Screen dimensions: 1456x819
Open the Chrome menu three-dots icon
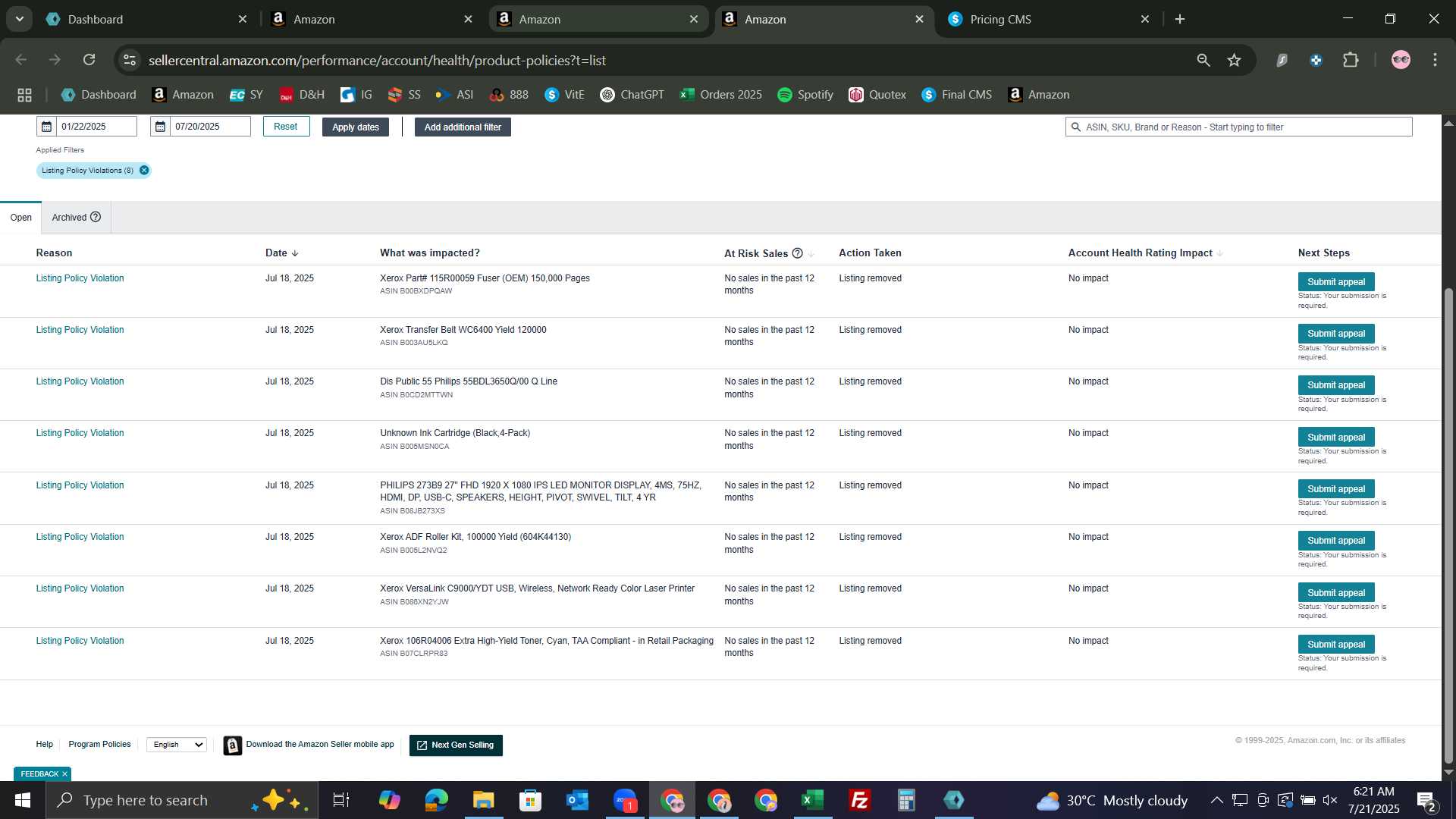click(1435, 60)
